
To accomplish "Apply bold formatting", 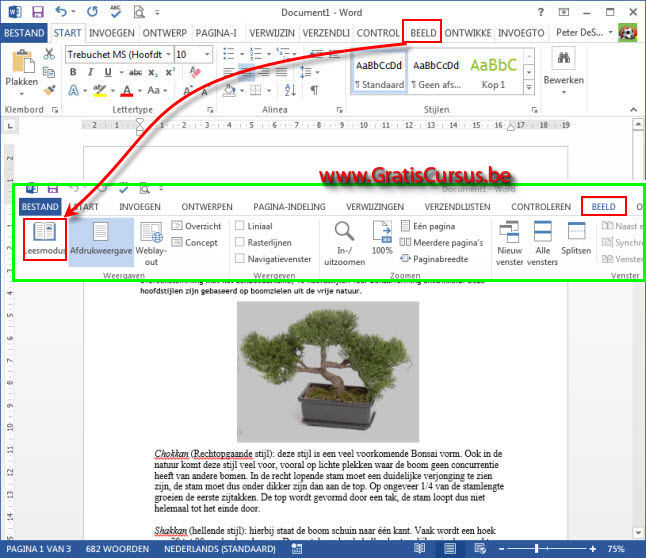I will 73,72.
